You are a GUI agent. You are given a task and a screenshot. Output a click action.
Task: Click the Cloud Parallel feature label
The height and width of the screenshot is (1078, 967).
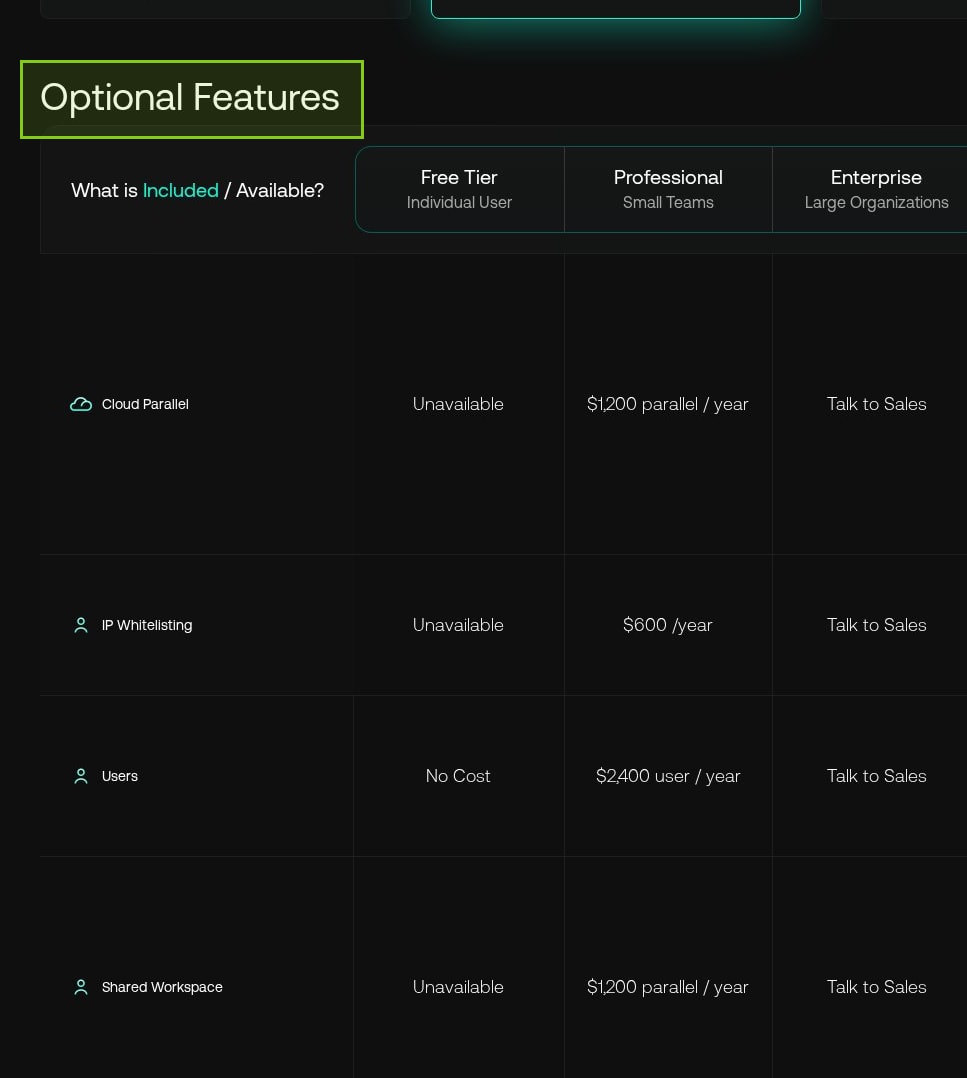145,404
